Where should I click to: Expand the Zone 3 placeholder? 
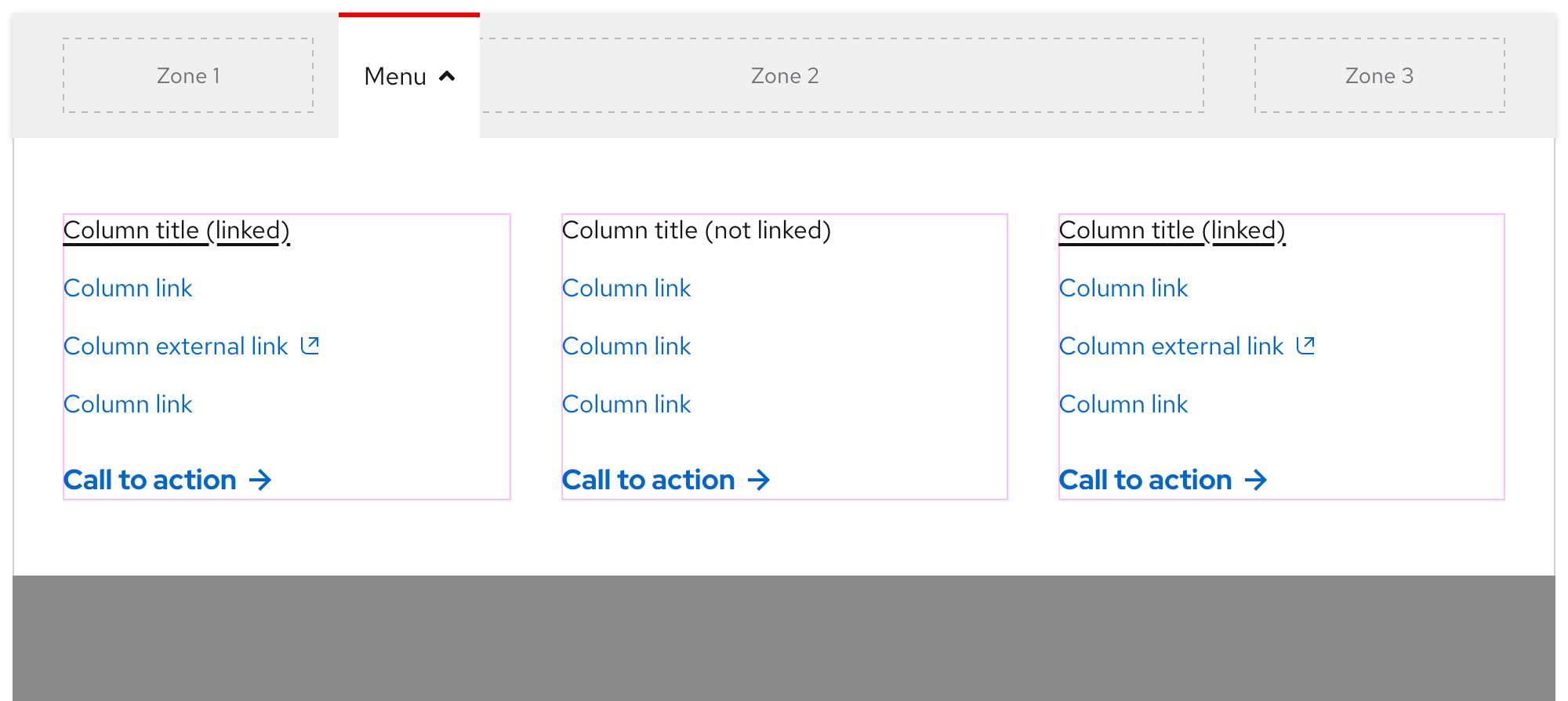[x=1380, y=75]
